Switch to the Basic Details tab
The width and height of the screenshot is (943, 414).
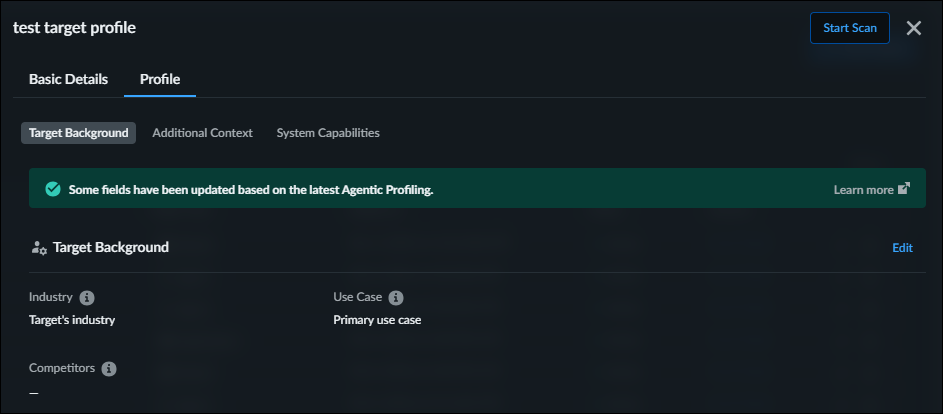(x=68, y=79)
